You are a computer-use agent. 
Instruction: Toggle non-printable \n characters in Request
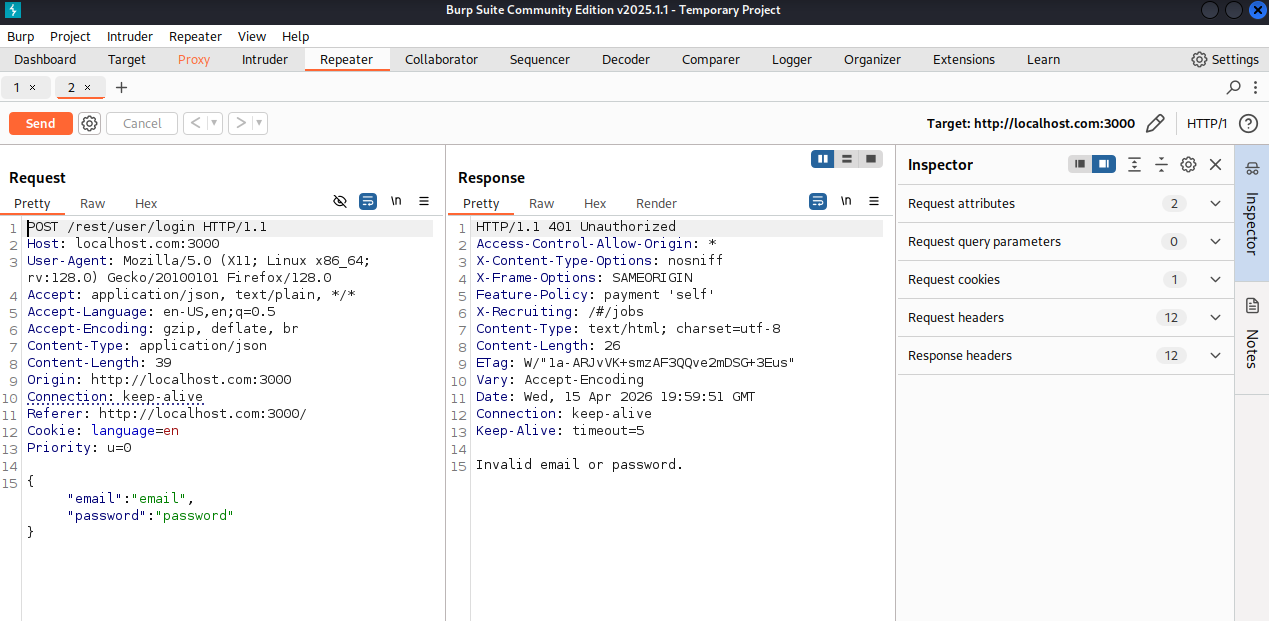[396, 201]
